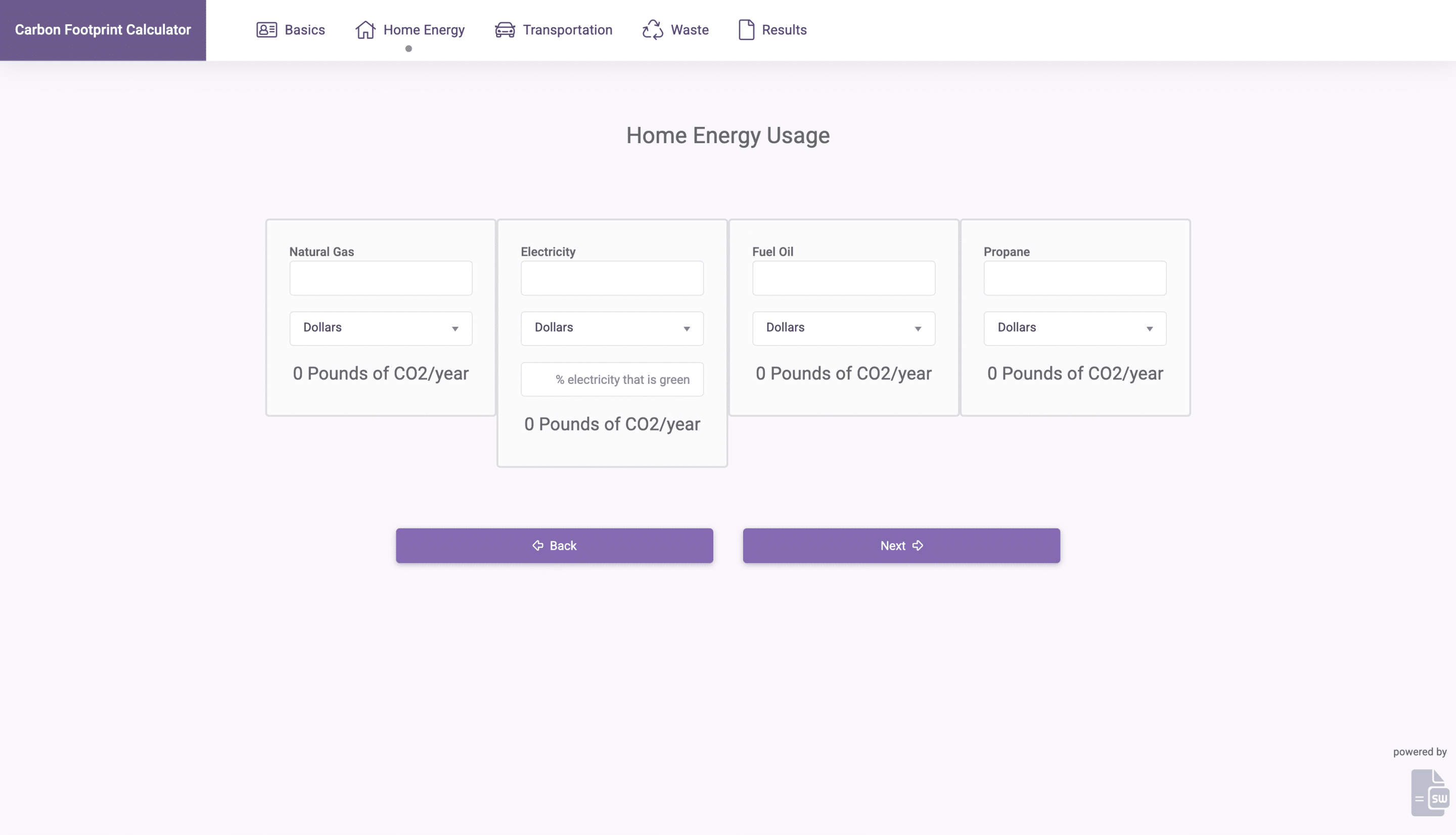Image resolution: width=1456 pixels, height=835 pixels.
Task: Switch to the Transportation tab
Action: pyautogui.click(x=567, y=30)
